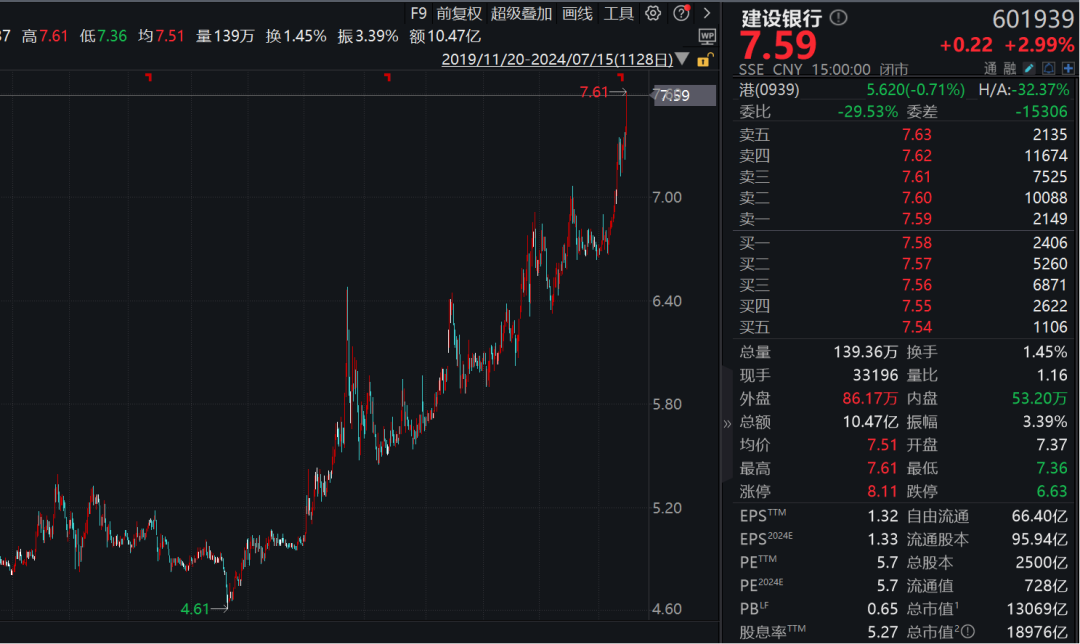Select the 买二 7.57 bid row
The image size is (1080, 644).
[x=903, y=264]
